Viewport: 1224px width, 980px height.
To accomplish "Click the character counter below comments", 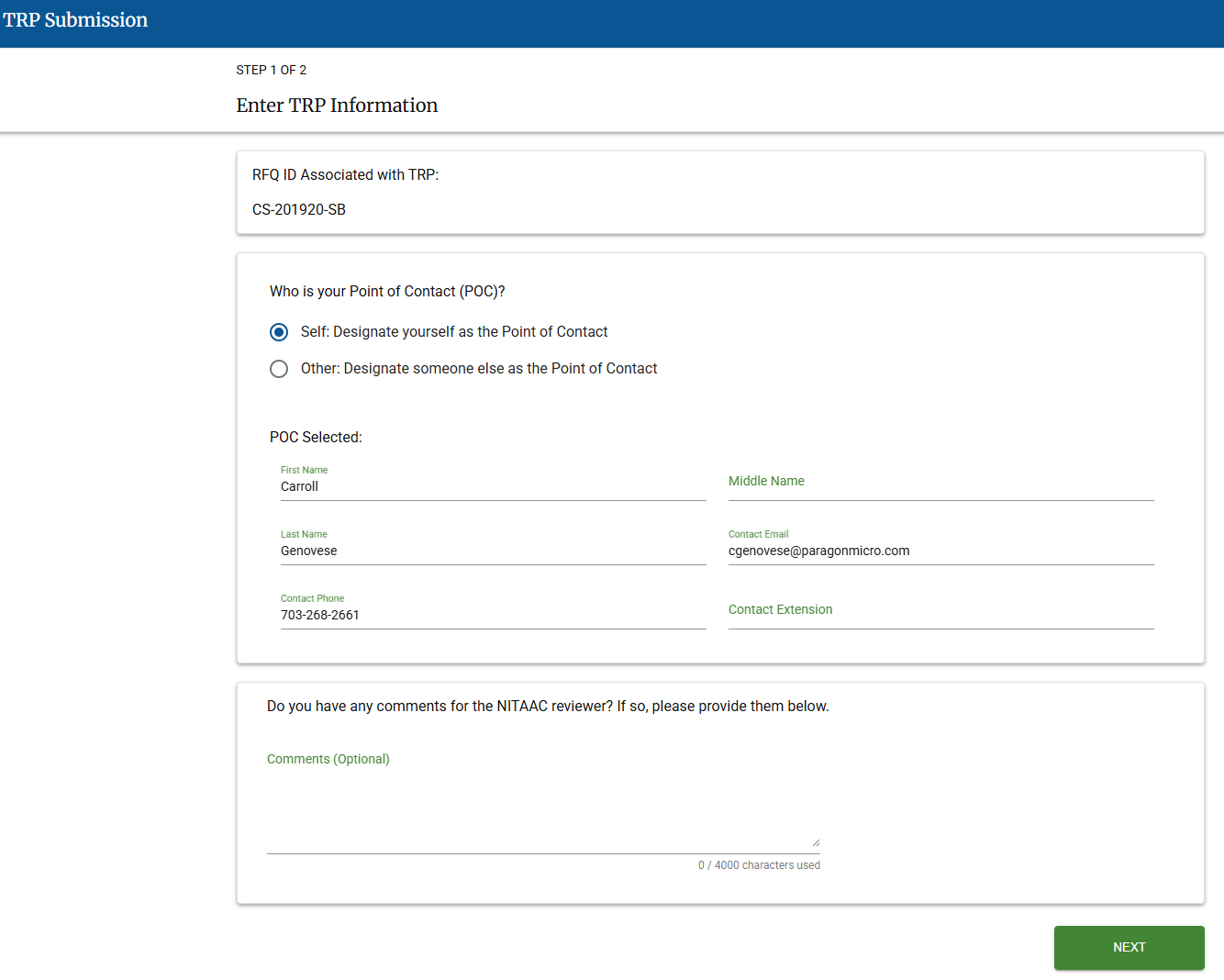I will tap(759, 864).
